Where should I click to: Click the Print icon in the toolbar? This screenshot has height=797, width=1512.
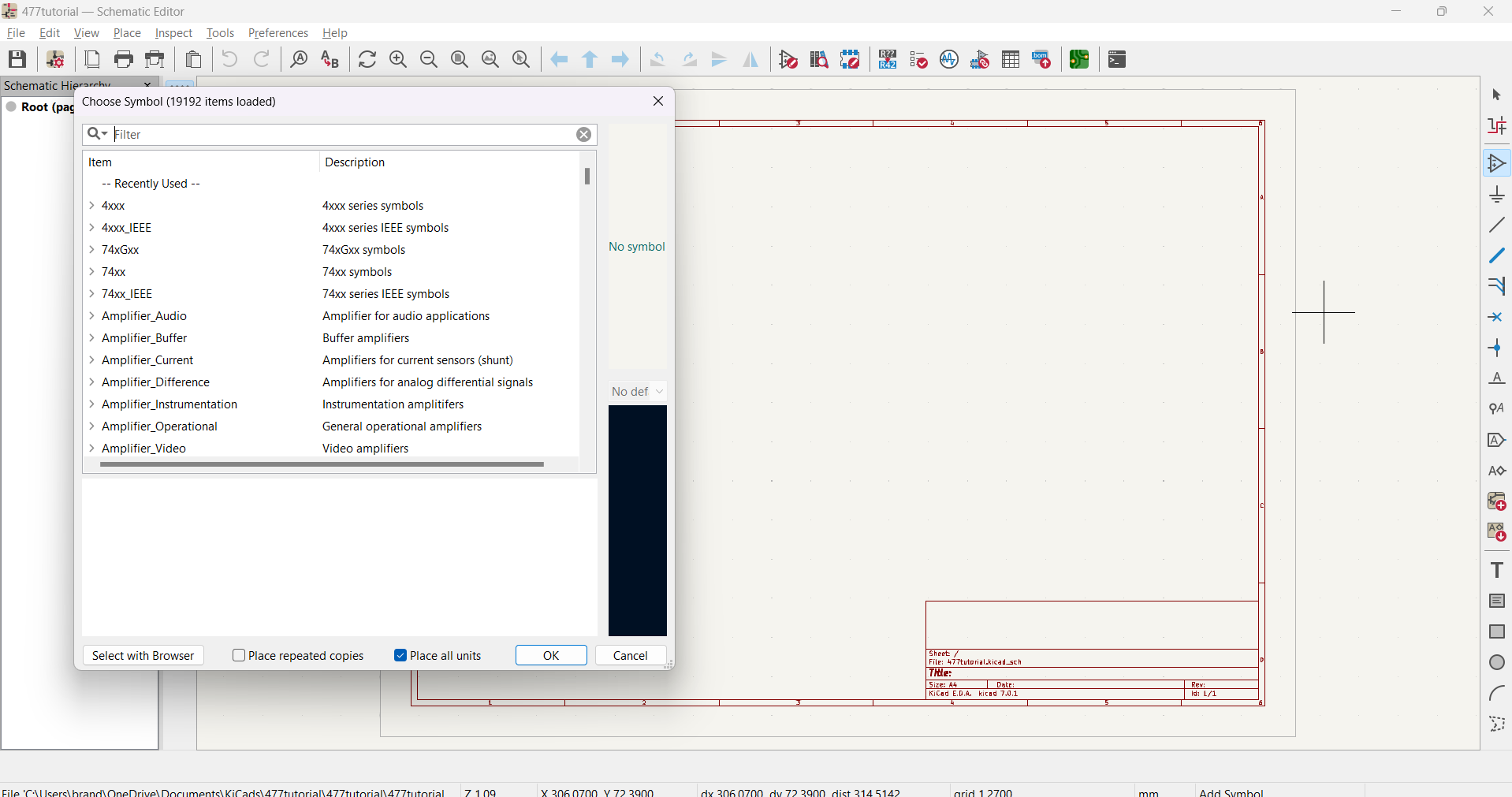click(x=124, y=59)
